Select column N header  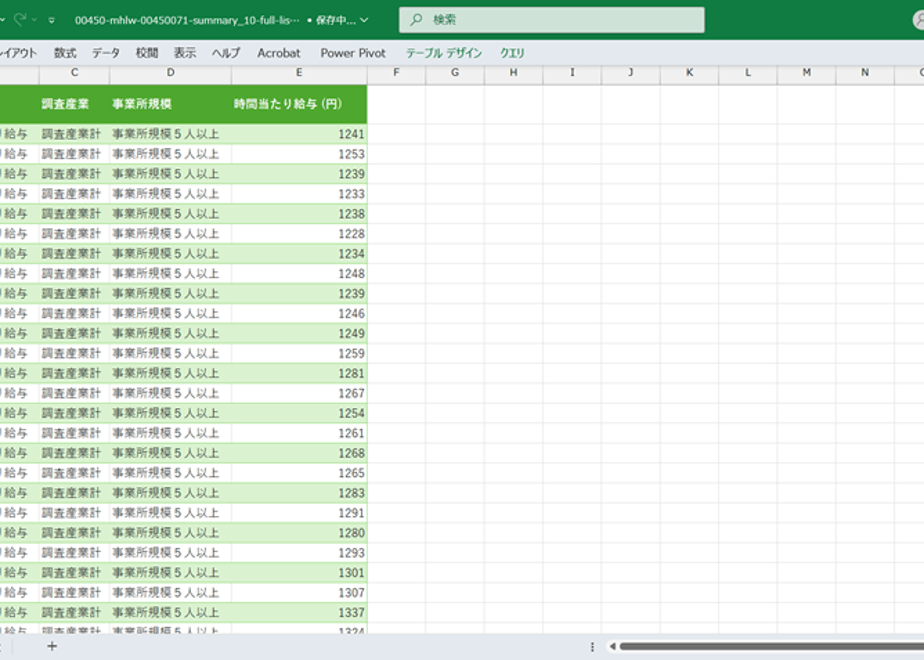pyautogui.click(x=865, y=72)
